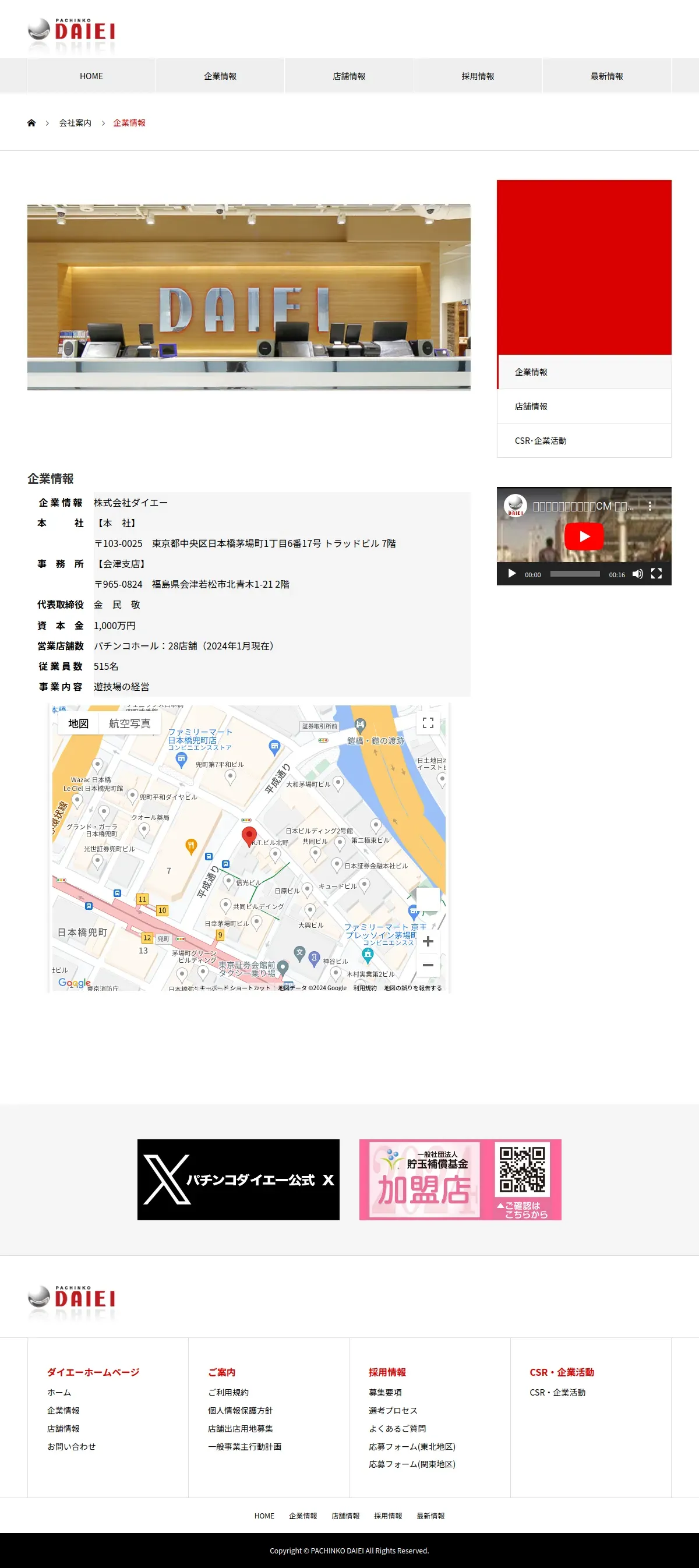Click HOME in the bottom footer navigation

[x=264, y=1516]
